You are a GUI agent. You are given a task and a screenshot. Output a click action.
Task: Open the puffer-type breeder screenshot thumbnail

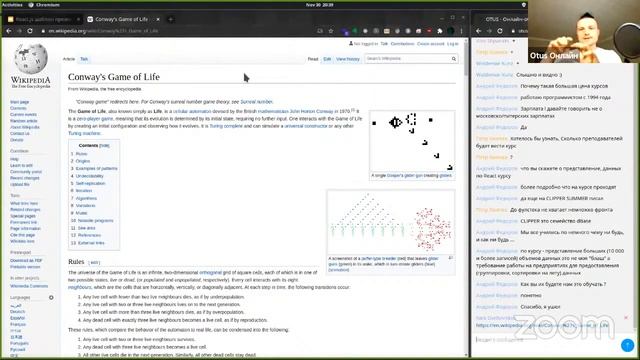391,222
